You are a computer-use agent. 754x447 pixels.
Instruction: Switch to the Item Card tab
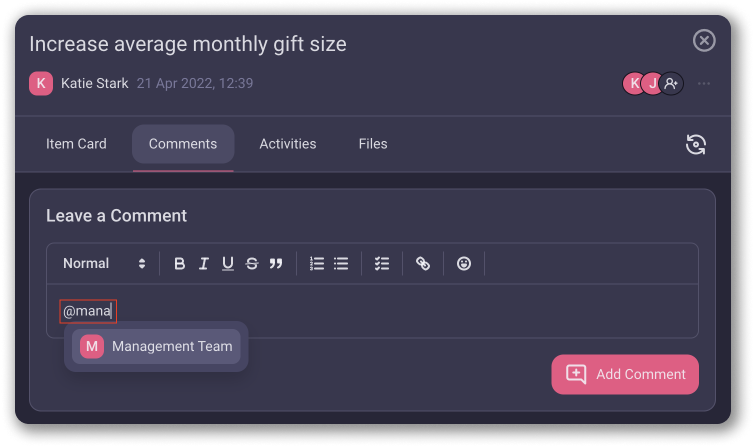[76, 144]
